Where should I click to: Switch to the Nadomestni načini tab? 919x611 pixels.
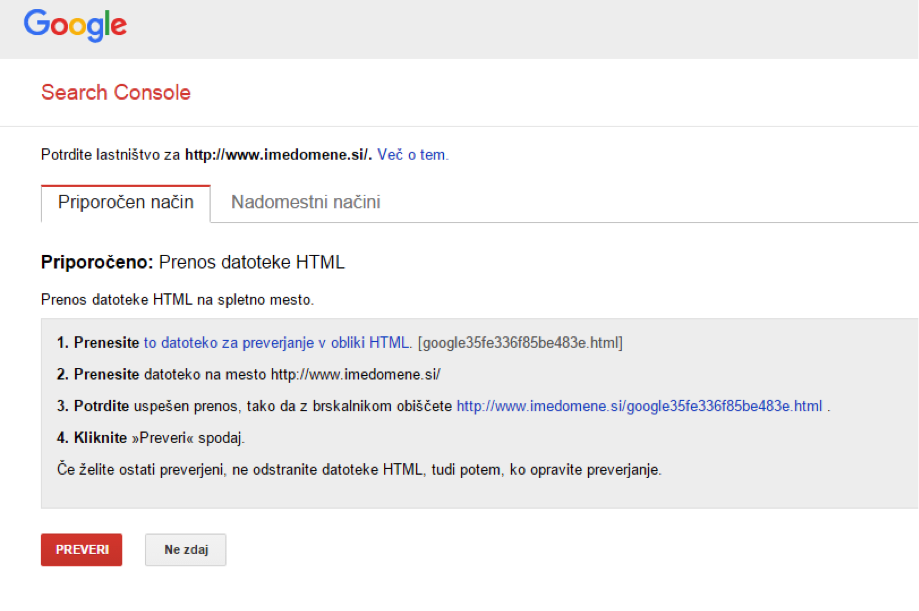point(305,202)
